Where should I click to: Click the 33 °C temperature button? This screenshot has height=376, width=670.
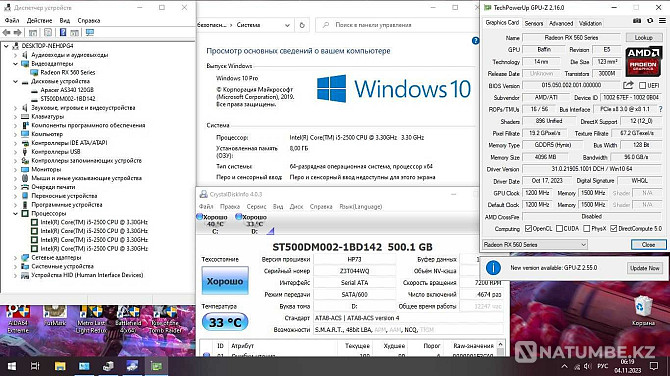(225, 322)
